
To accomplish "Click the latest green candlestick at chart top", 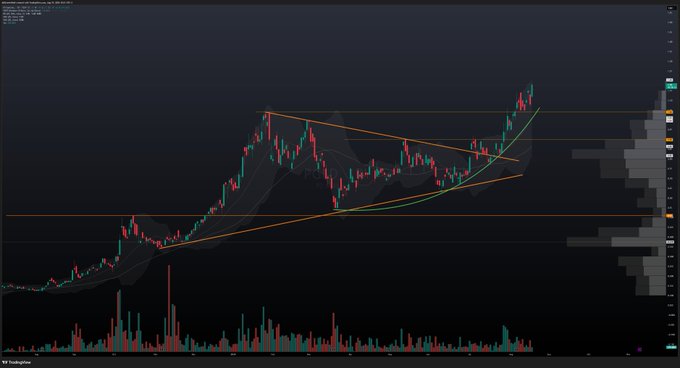I will 532,90.
